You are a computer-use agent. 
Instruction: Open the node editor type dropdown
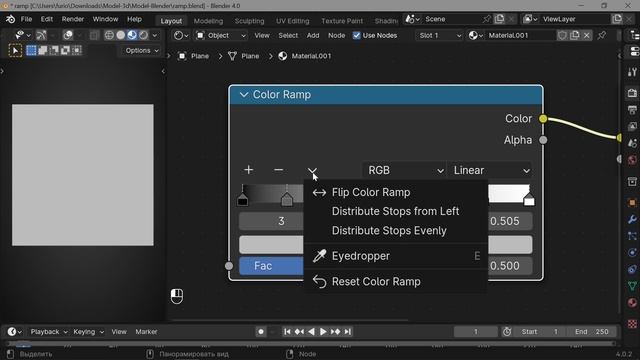180,36
